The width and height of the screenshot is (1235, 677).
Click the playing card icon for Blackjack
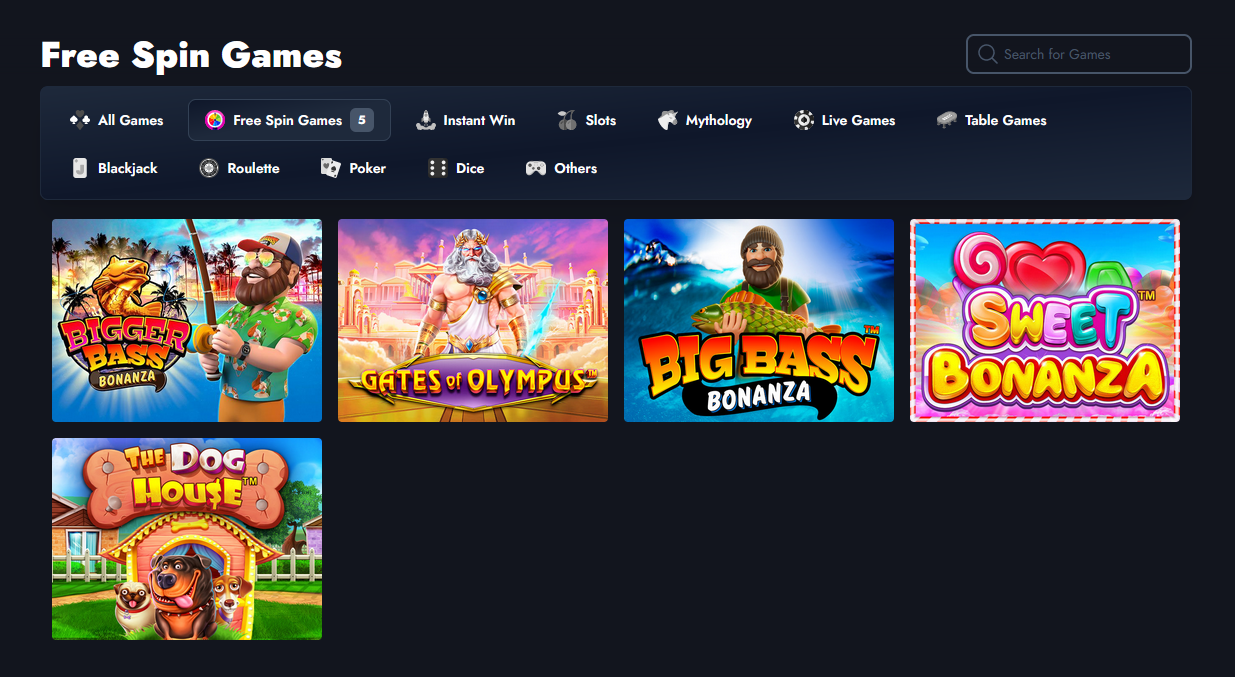click(x=80, y=168)
